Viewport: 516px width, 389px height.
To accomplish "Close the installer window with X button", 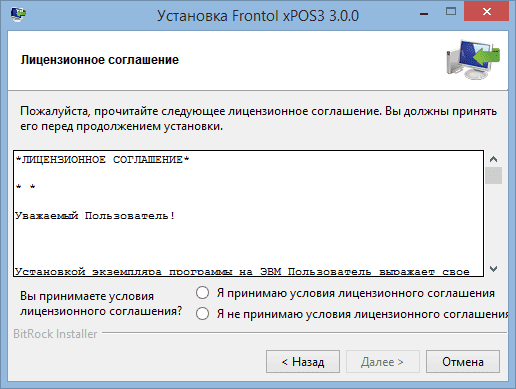I will tap(487, 12).
